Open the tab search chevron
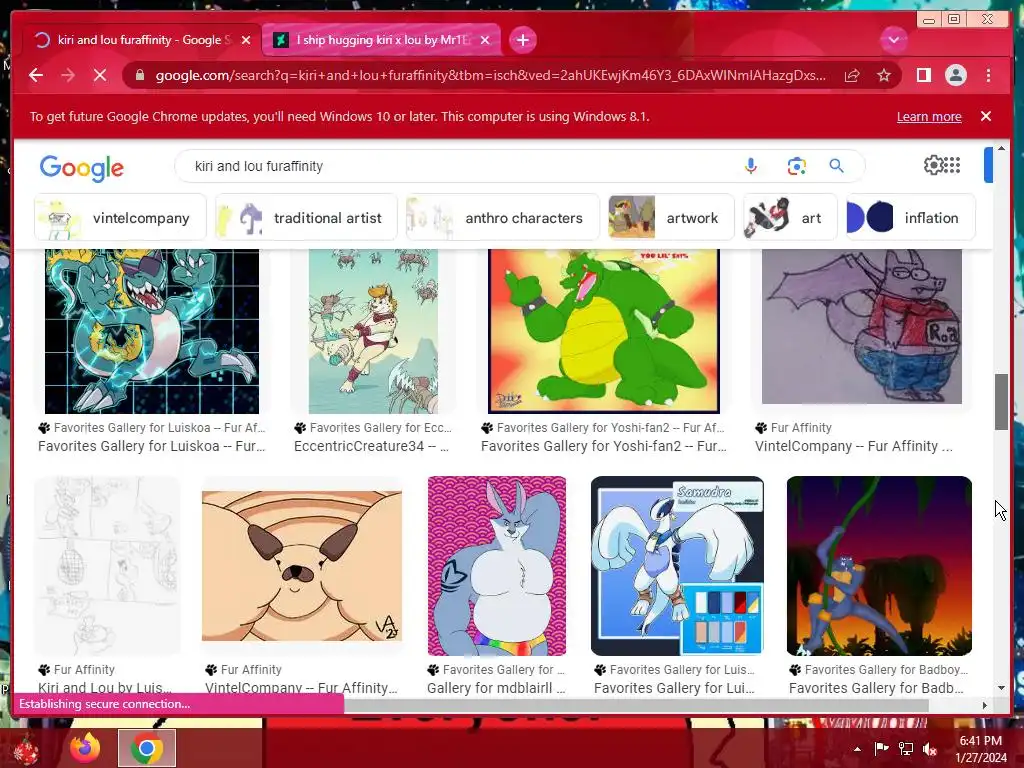This screenshot has height=768, width=1024. pos(893,40)
